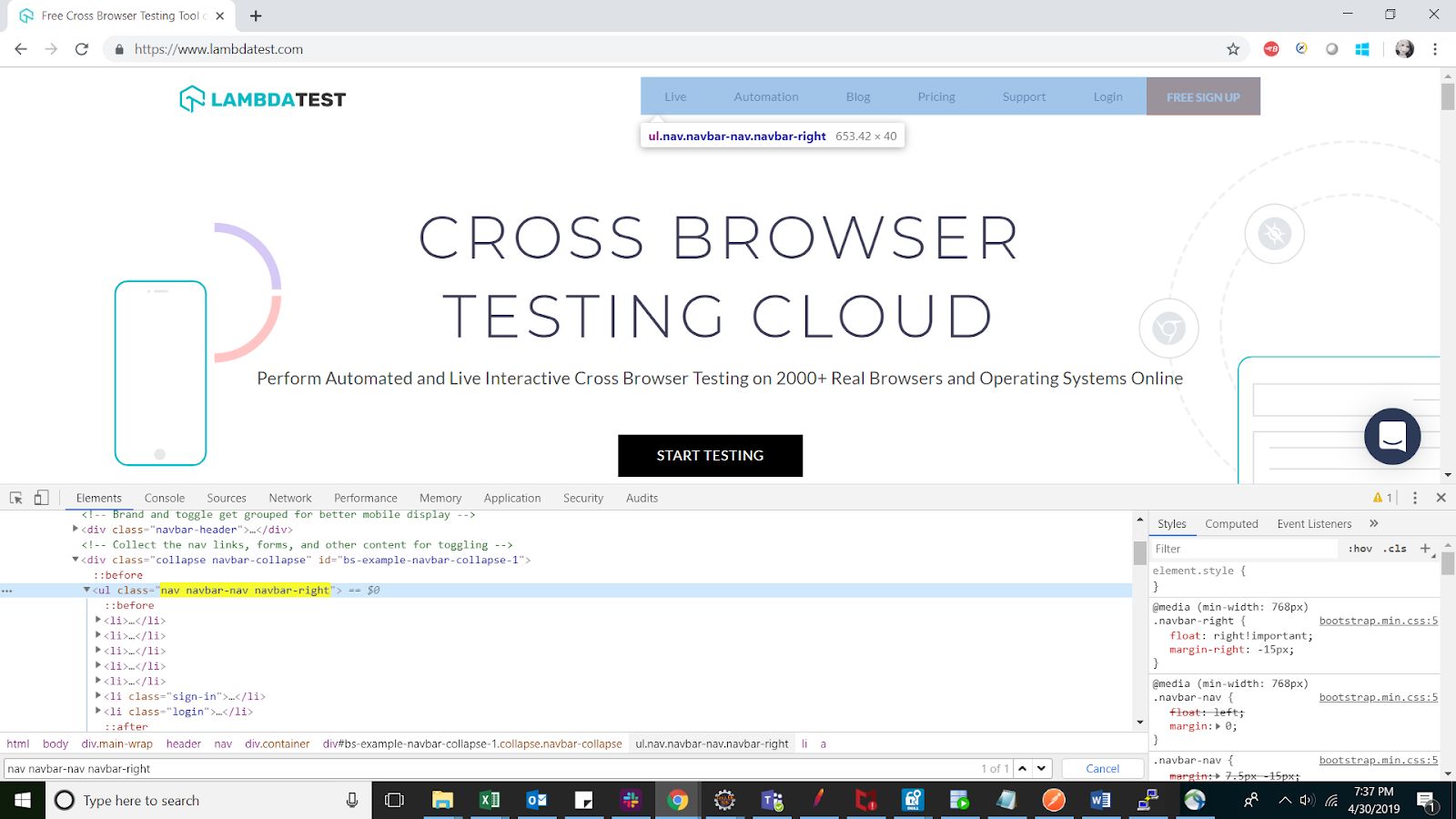This screenshot has height=819, width=1456.
Task: Bookmark this page with the star icon
Action: point(1233,49)
